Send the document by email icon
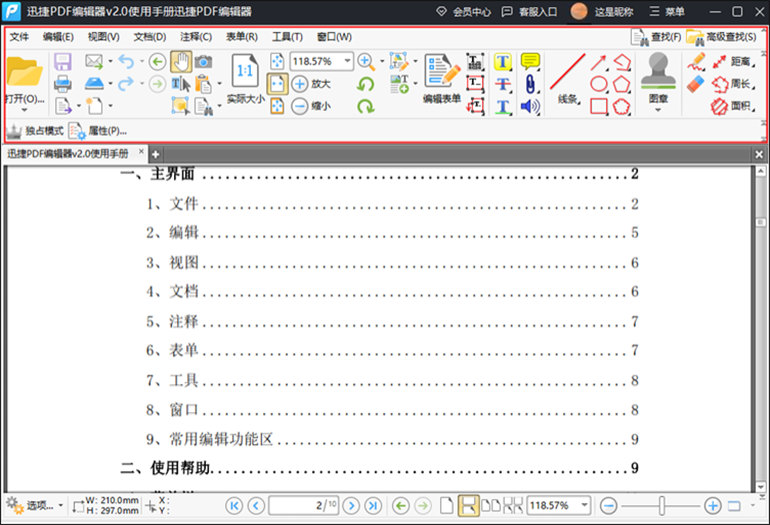770x525 pixels. (94, 61)
